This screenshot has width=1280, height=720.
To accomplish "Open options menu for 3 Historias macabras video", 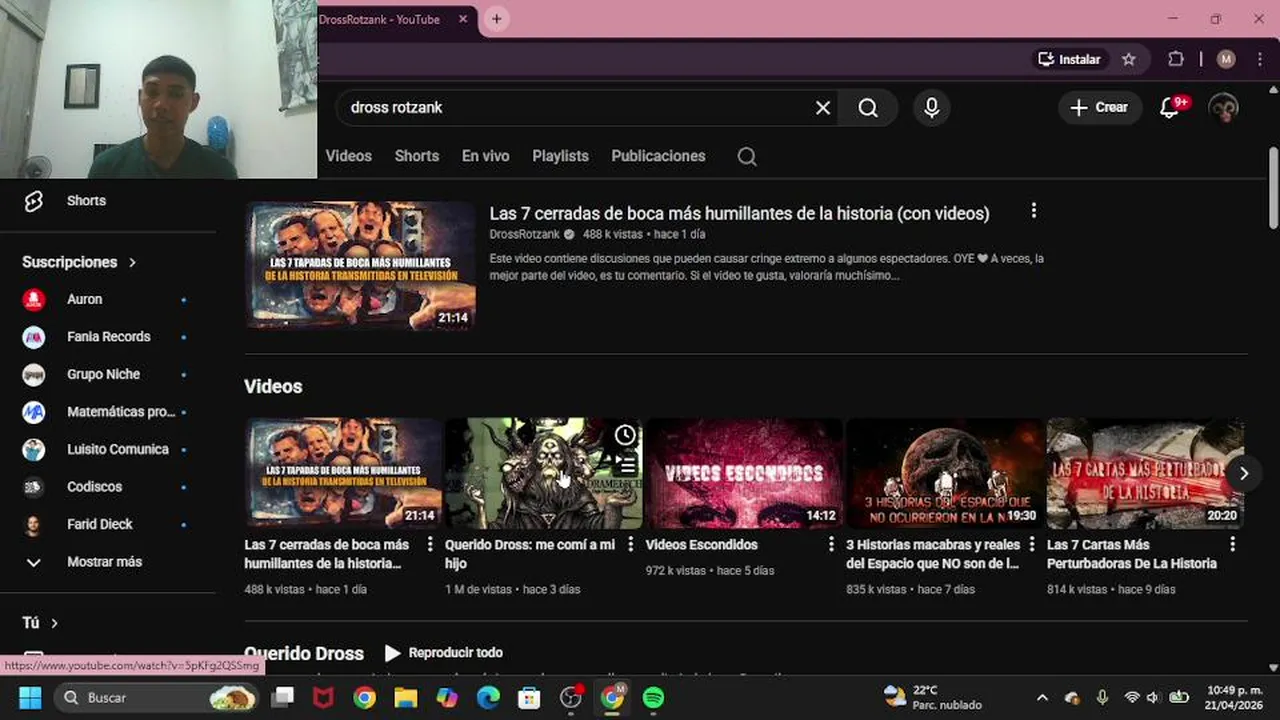I will 1032,544.
